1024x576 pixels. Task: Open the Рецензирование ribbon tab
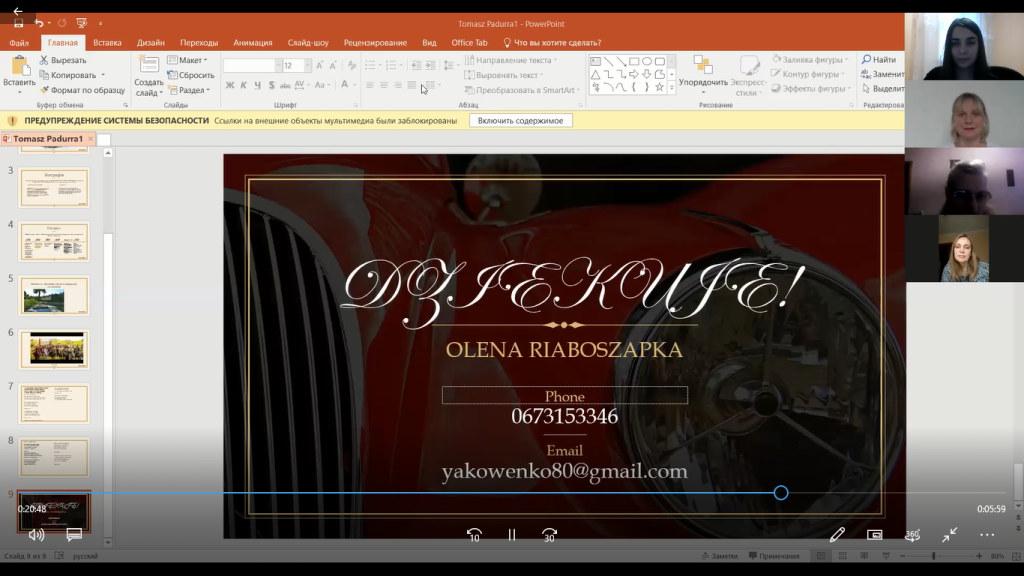376,42
